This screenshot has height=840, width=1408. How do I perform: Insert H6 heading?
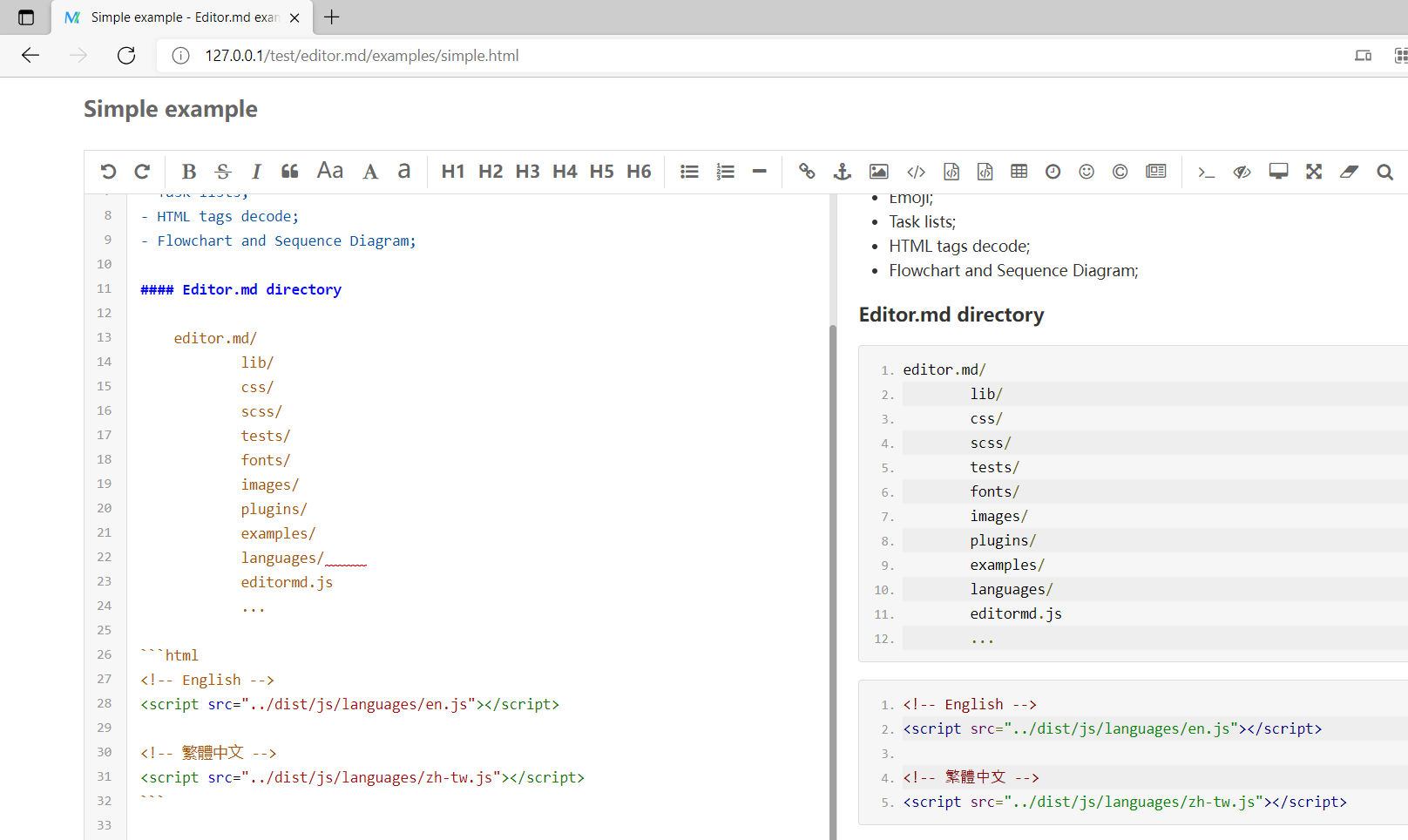[639, 172]
